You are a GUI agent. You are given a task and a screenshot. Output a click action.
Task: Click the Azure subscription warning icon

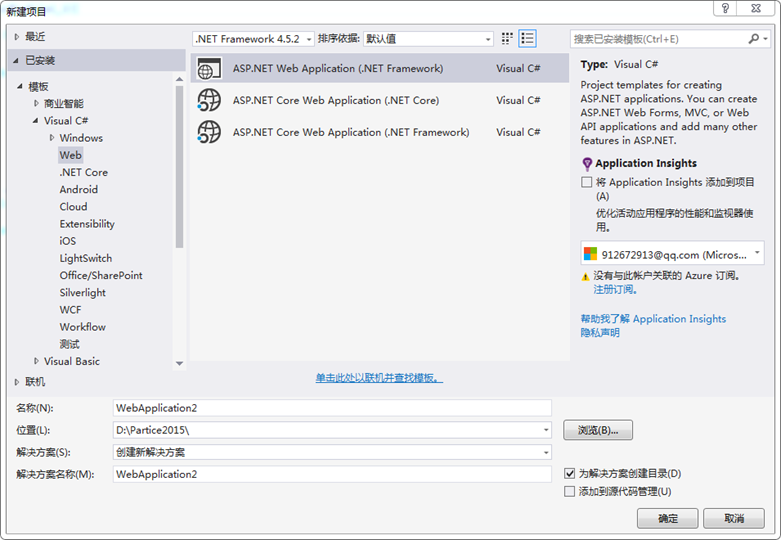[x=586, y=276]
